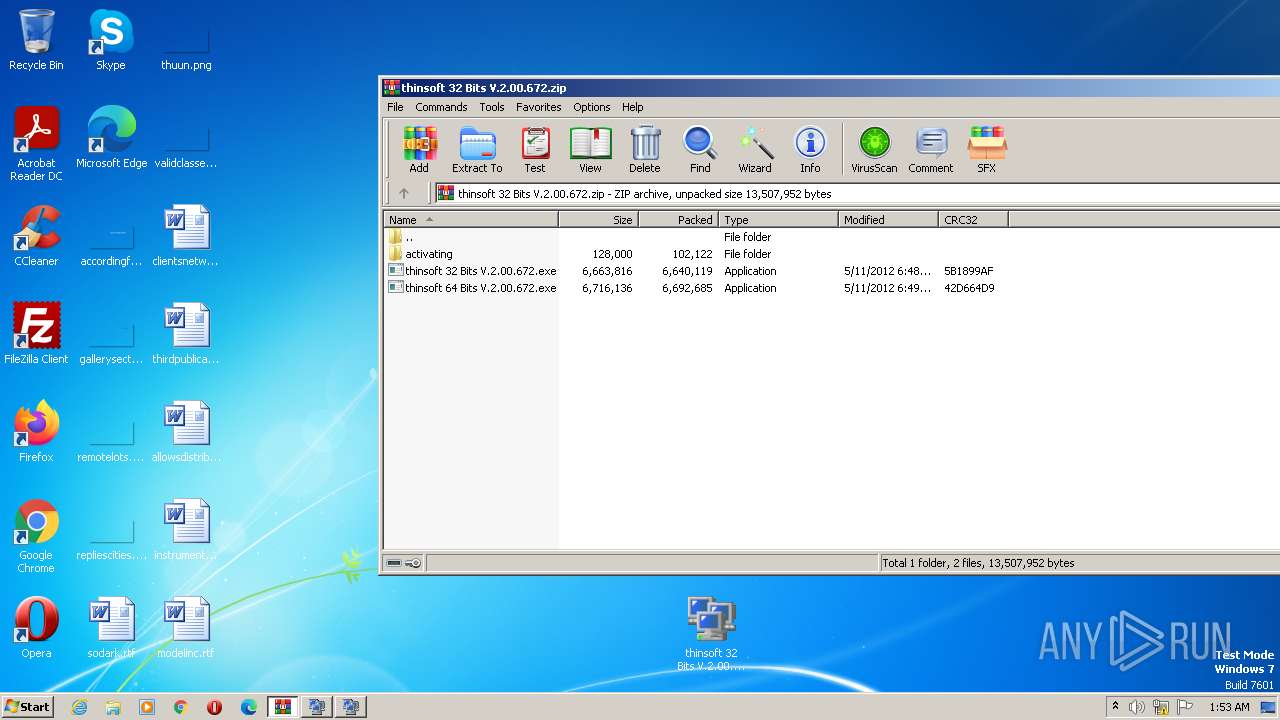
Task: Select CCleaner desktop shortcut
Action: click(36, 236)
